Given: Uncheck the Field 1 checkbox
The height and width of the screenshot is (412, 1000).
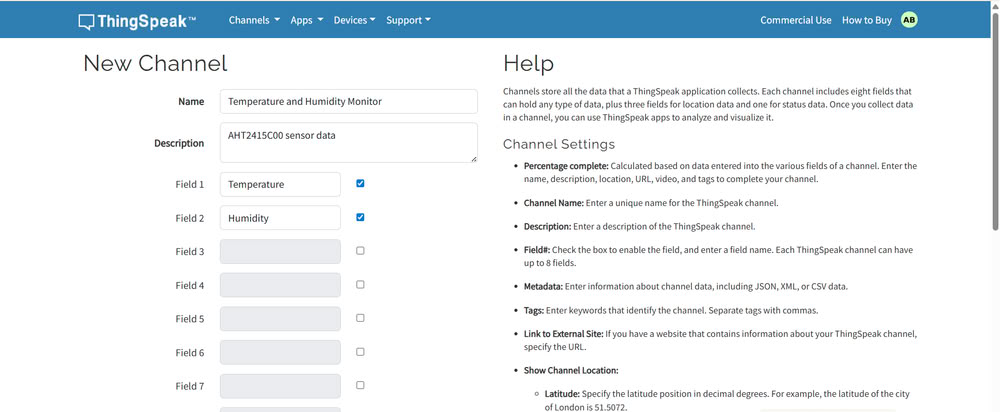Looking at the screenshot, I should 360,184.
